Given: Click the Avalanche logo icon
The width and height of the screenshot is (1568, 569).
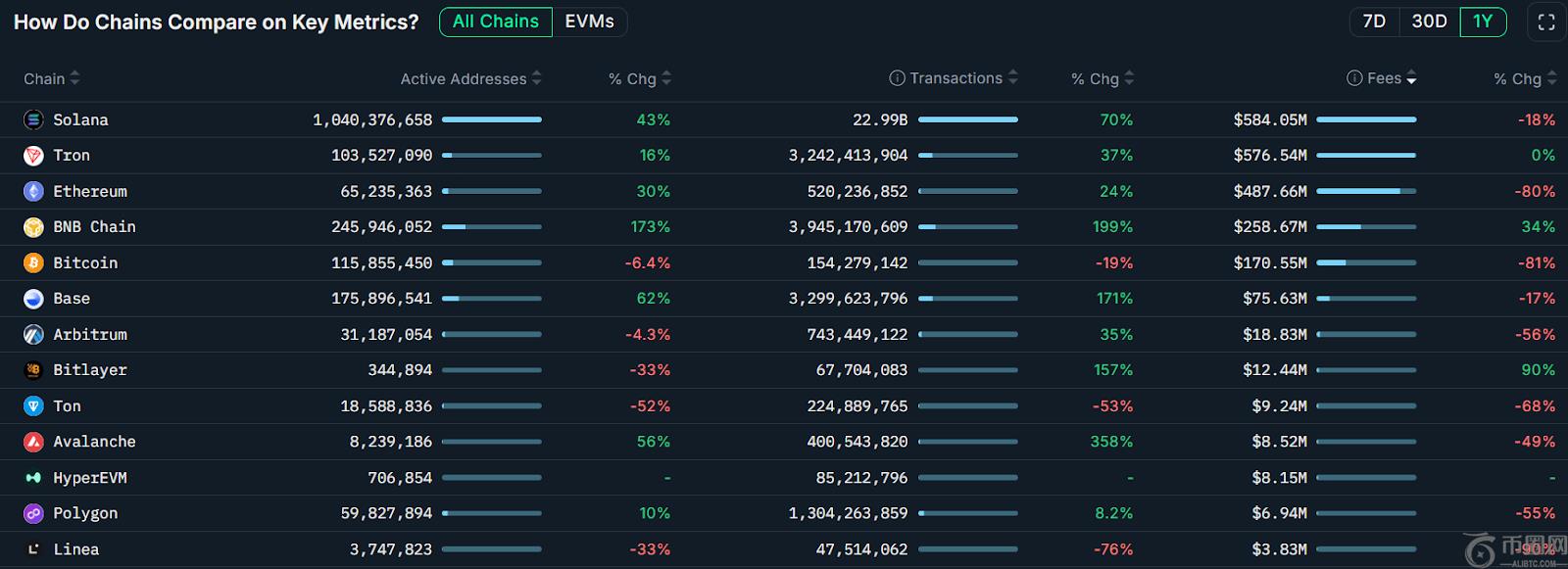Looking at the screenshot, I should click(33, 442).
